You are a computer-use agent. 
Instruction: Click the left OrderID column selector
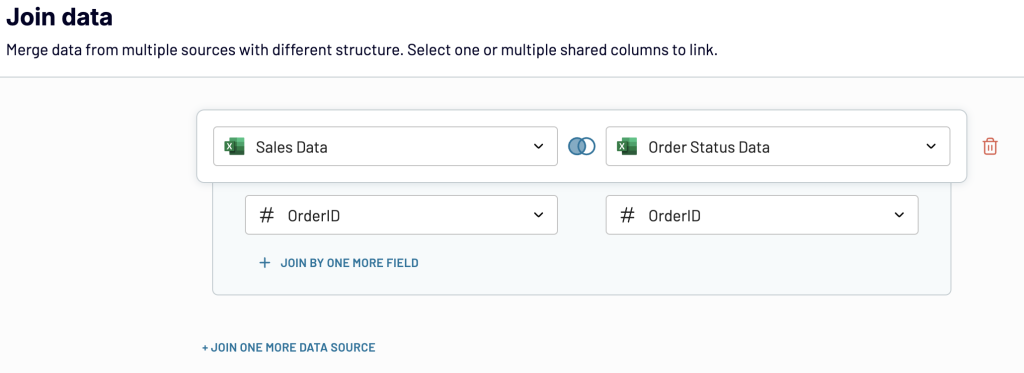tap(401, 215)
